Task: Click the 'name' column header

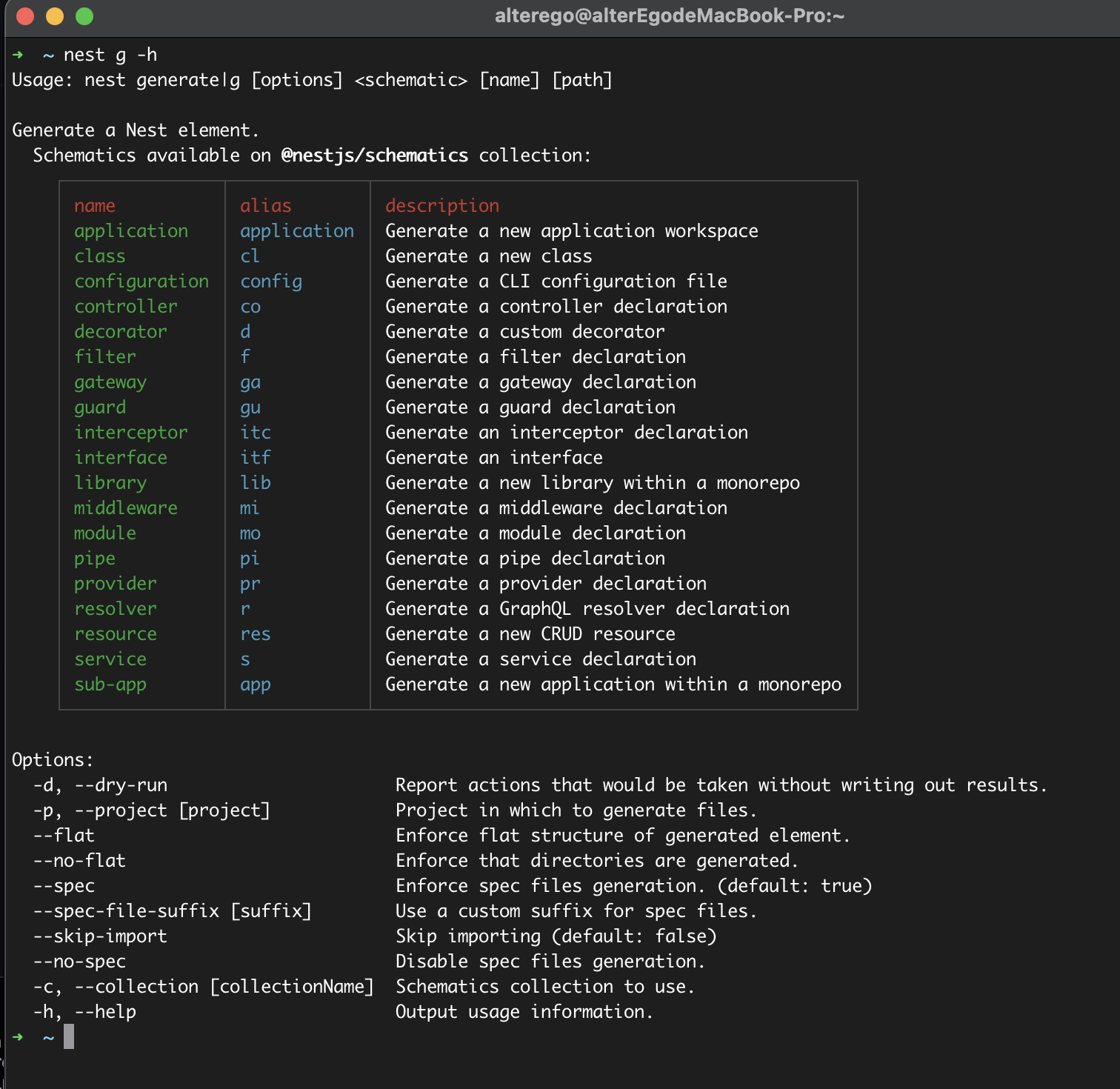Action: tap(95, 206)
